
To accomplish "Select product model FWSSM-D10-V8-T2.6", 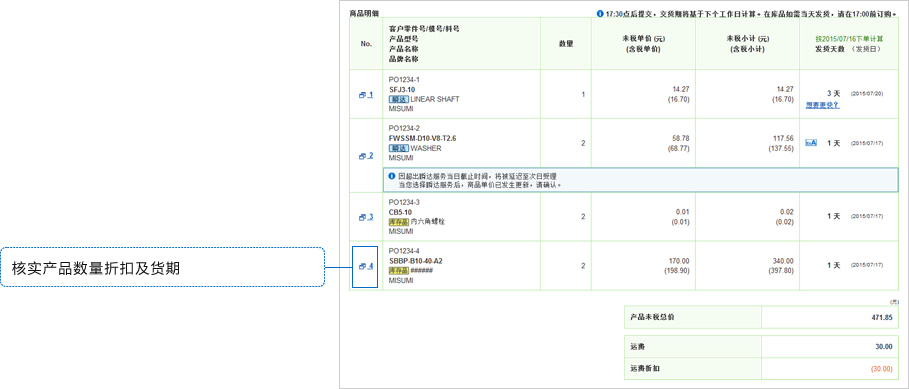I will tap(423, 139).
